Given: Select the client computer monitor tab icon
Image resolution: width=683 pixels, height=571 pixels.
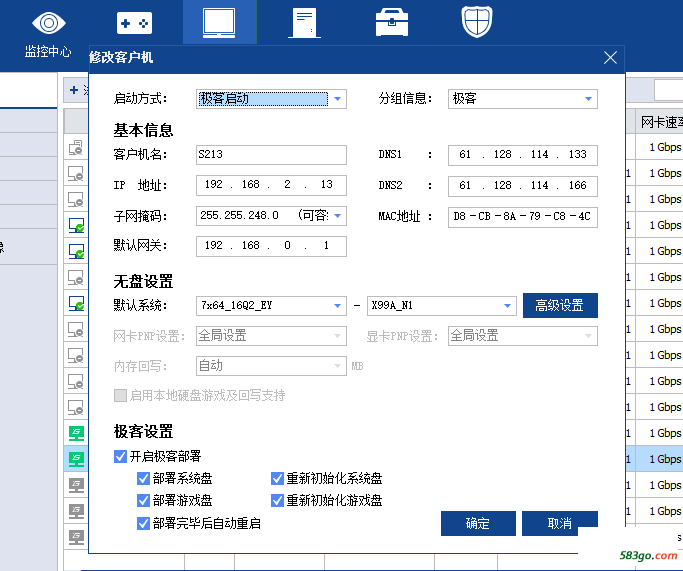Looking at the screenshot, I should (219, 23).
